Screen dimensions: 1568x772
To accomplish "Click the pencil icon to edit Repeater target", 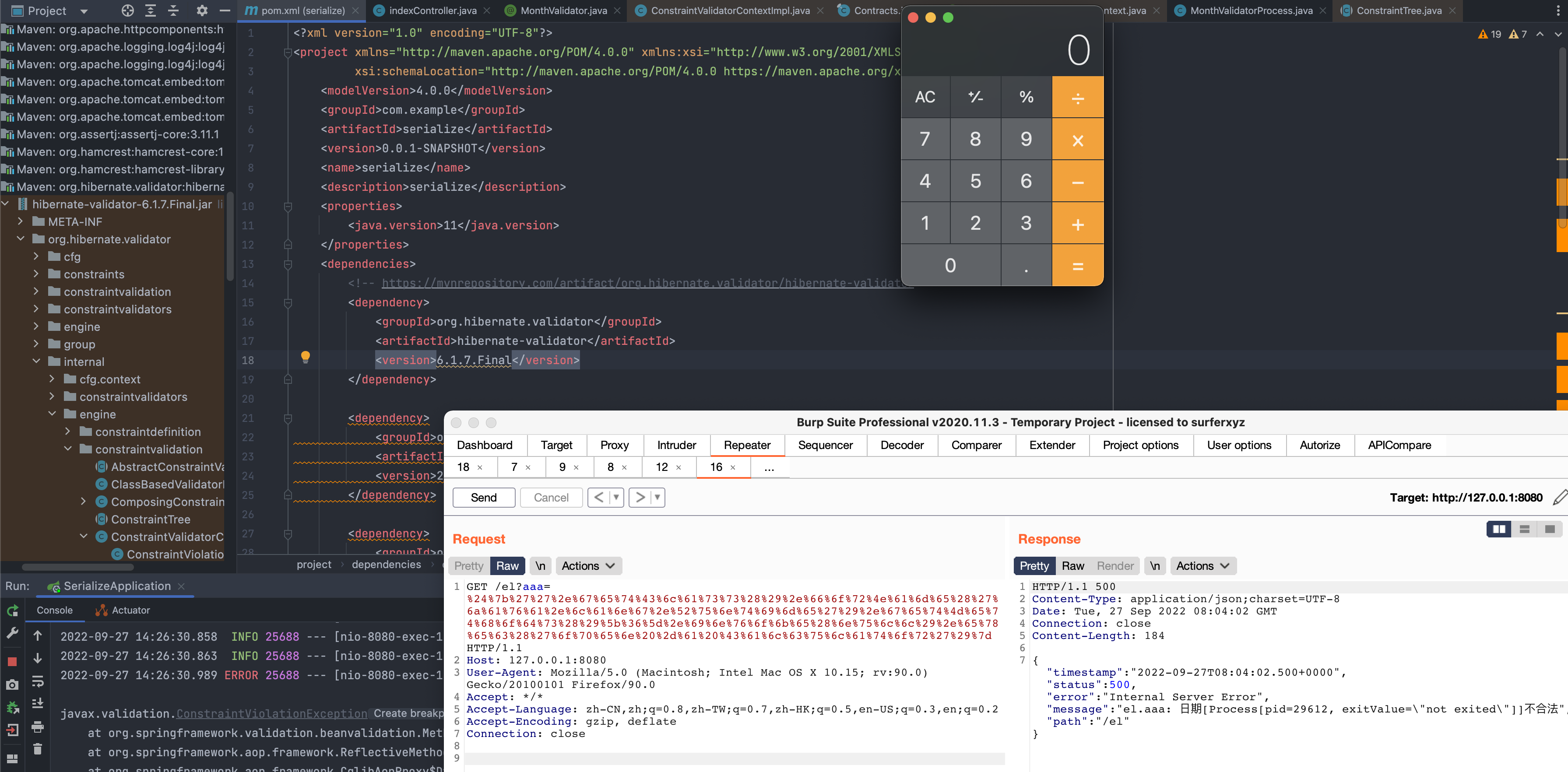I will point(1560,498).
